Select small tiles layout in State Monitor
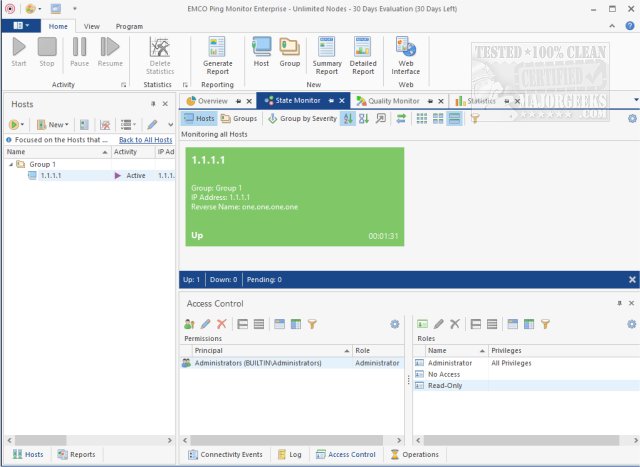Screen dimensions: 640x467 pyautogui.click(x=422, y=118)
